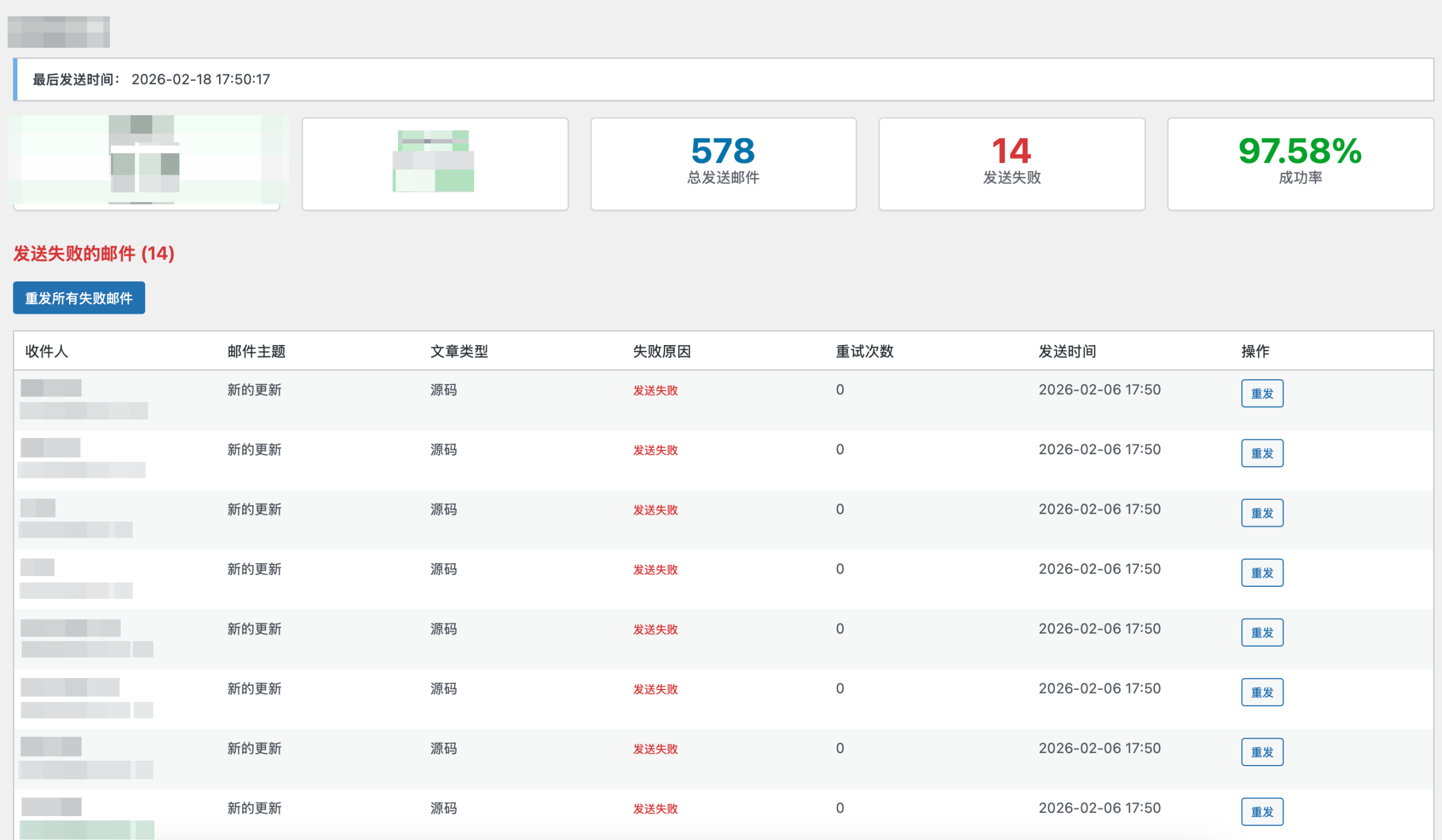Click the 邮件主题 column header
The width and height of the screenshot is (1442, 840).
[256, 351]
